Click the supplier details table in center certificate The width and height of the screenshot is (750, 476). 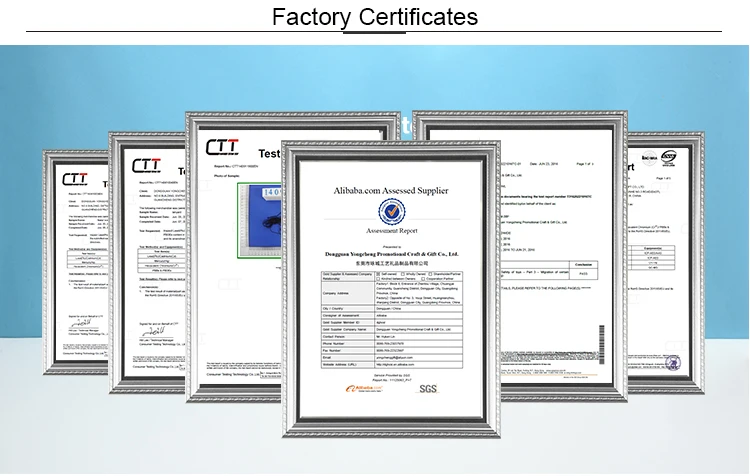pyautogui.click(x=392, y=320)
